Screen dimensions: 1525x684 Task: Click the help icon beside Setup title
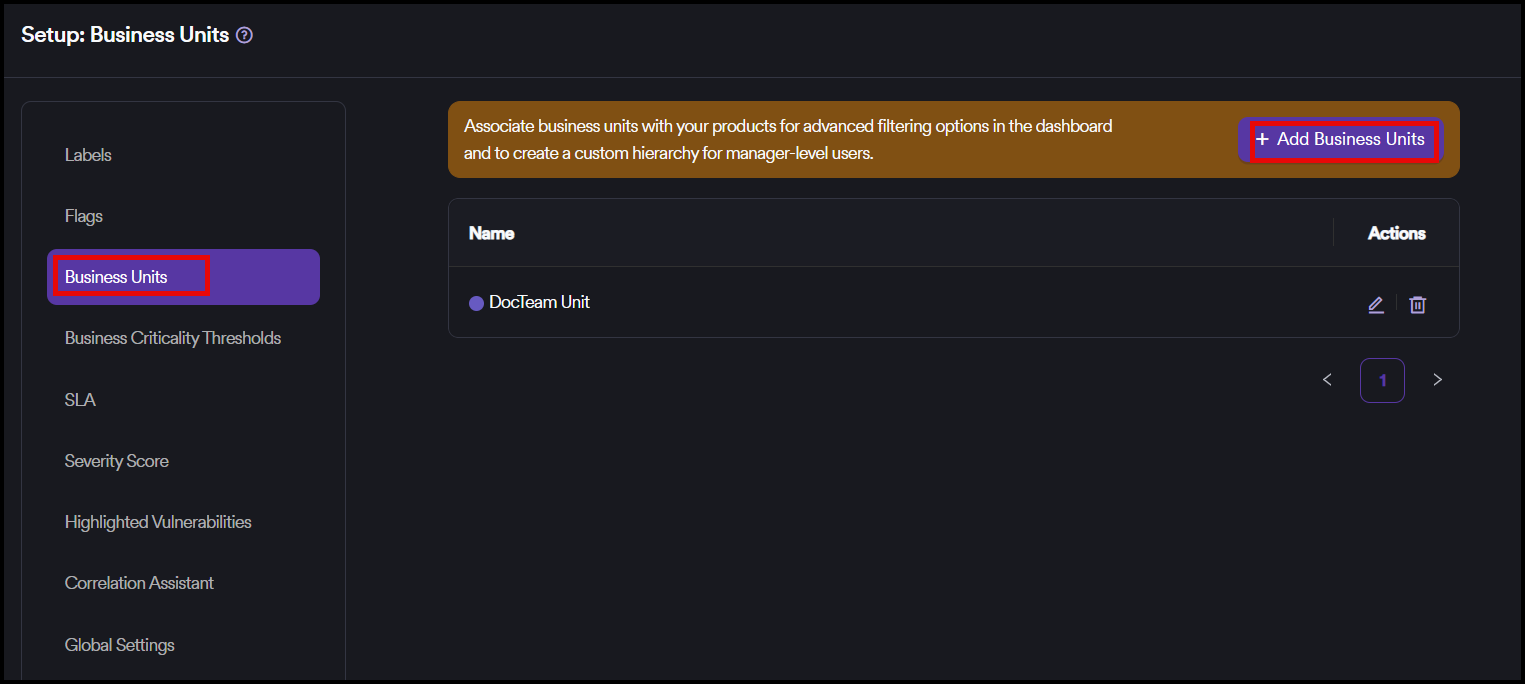coord(245,35)
